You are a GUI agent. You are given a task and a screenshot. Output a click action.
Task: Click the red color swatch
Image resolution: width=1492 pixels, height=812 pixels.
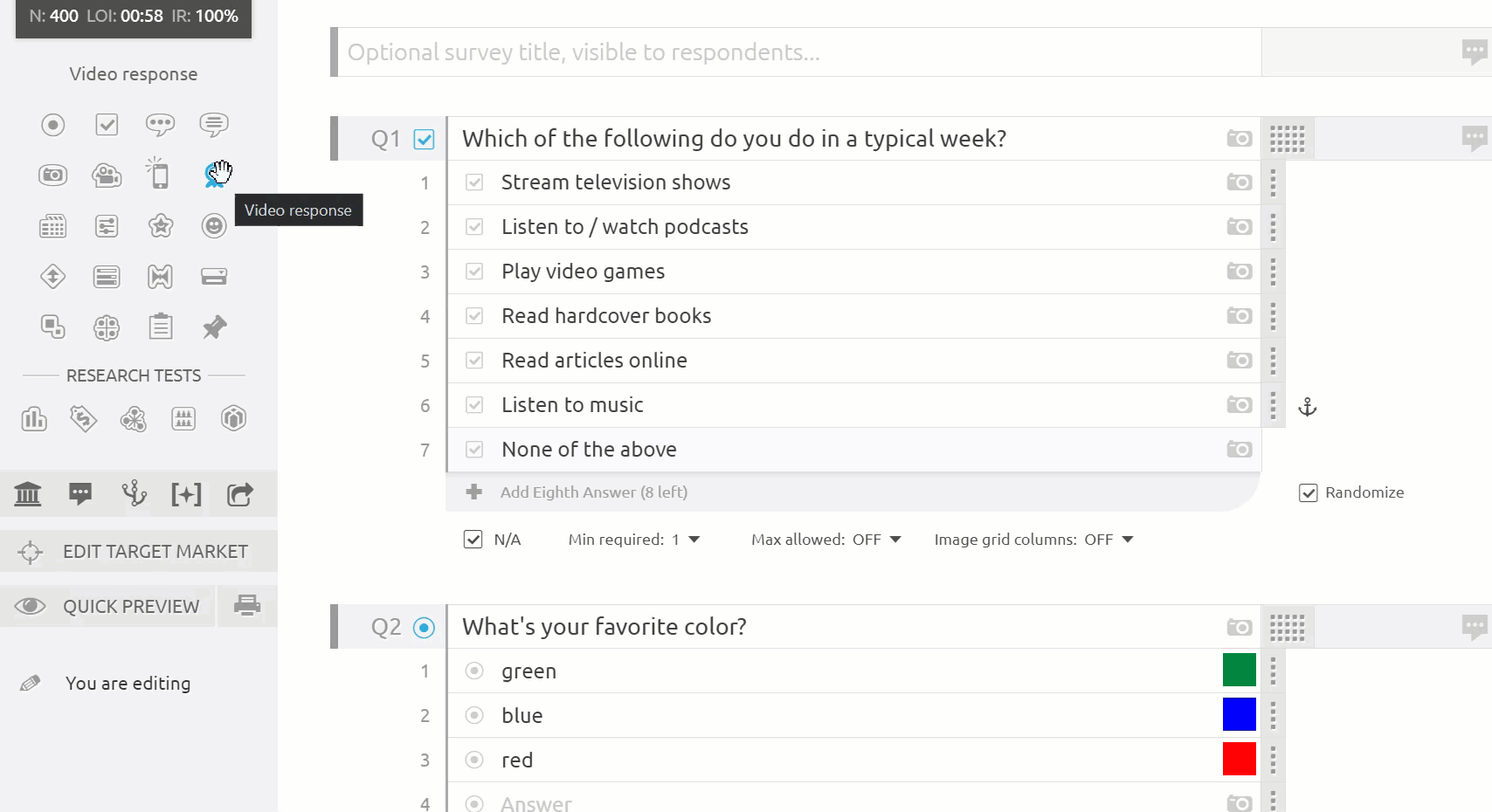pyautogui.click(x=1239, y=759)
